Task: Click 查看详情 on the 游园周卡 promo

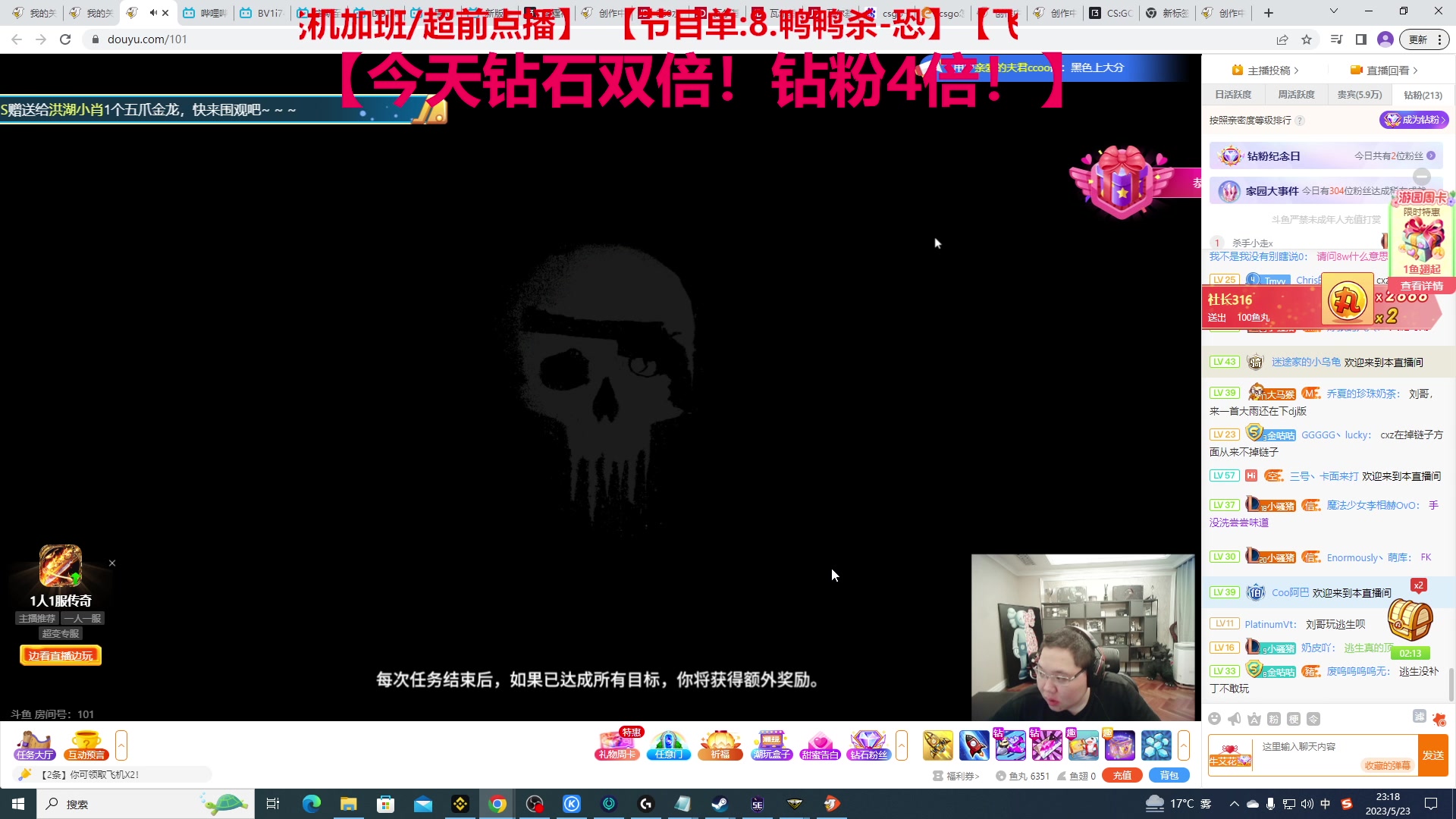Action: pyautogui.click(x=1422, y=286)
